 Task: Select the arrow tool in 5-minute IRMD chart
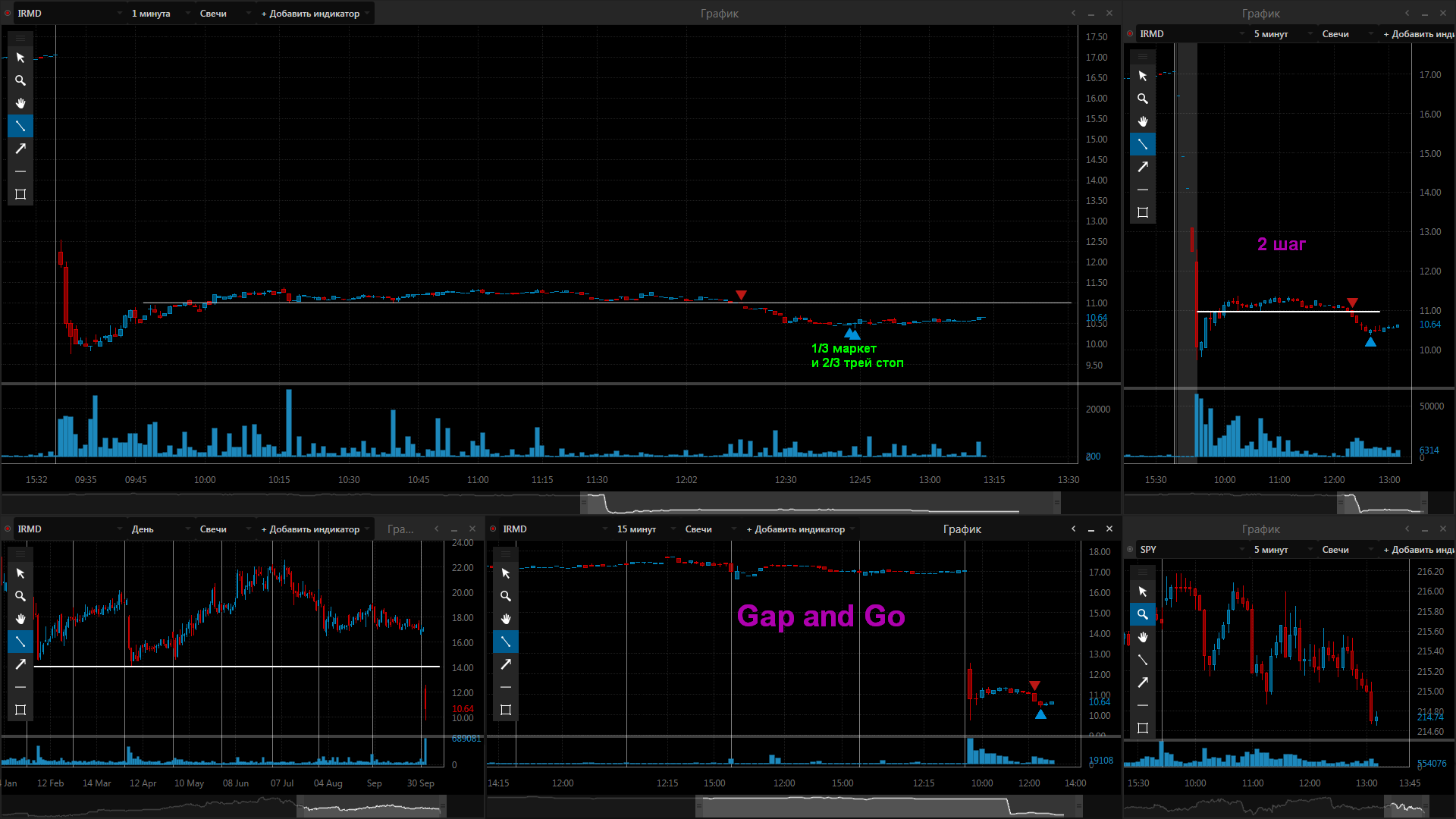(1143, 167)
